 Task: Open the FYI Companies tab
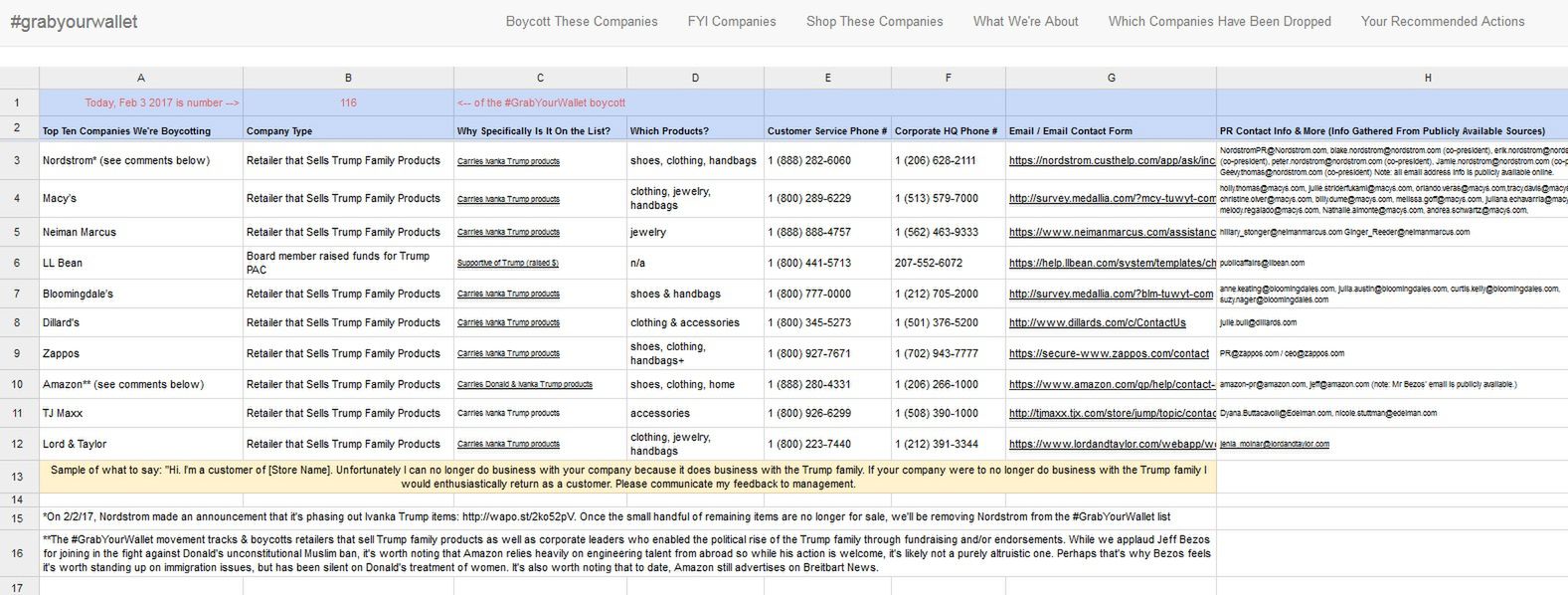click(x=732, y=22)
